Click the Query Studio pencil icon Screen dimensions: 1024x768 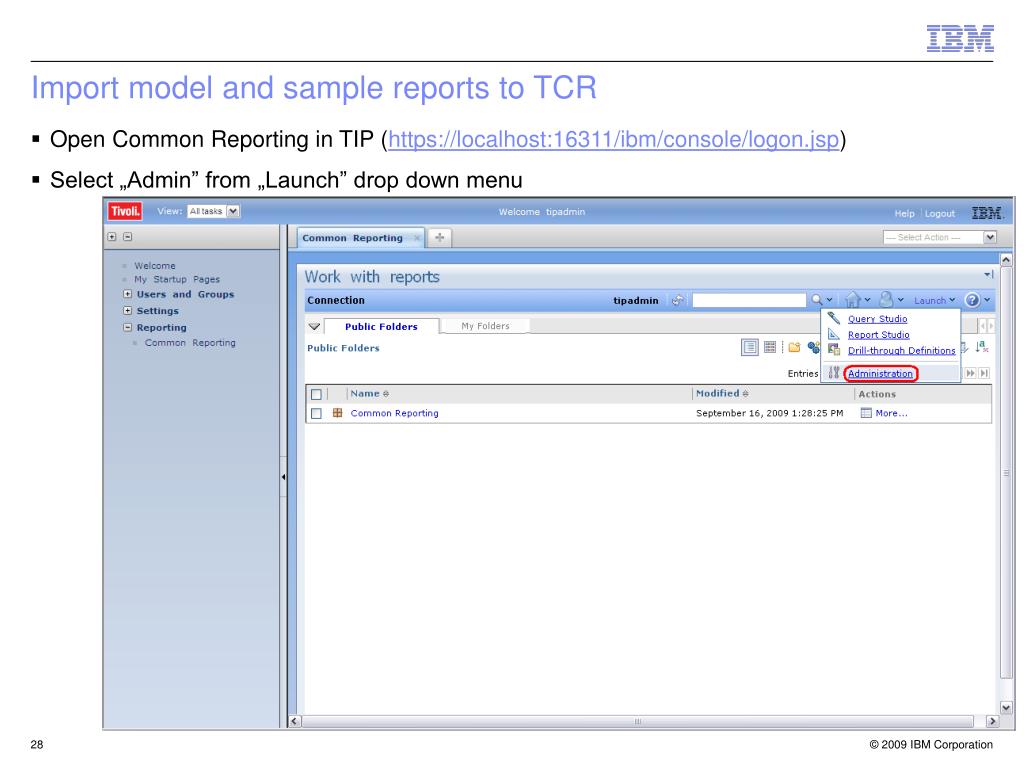(x=834, y=318)
